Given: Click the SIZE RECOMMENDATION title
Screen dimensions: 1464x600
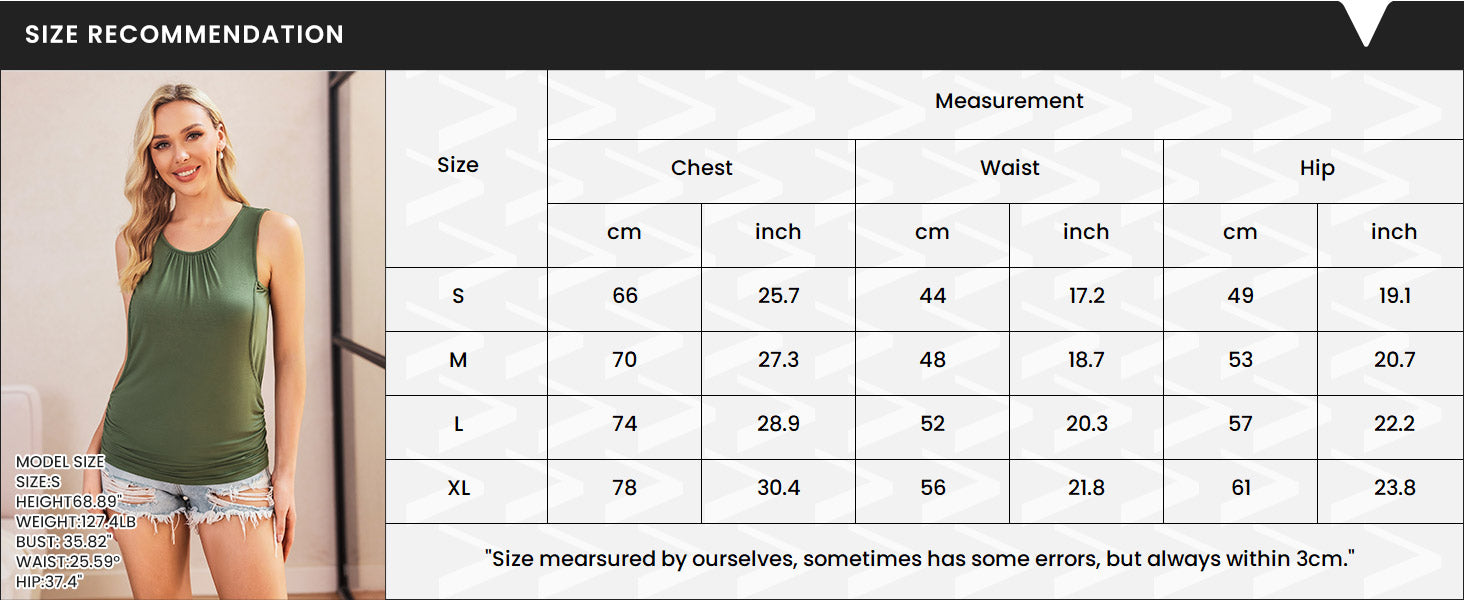Looking at the screenshot, I should (x=184, y=34).
